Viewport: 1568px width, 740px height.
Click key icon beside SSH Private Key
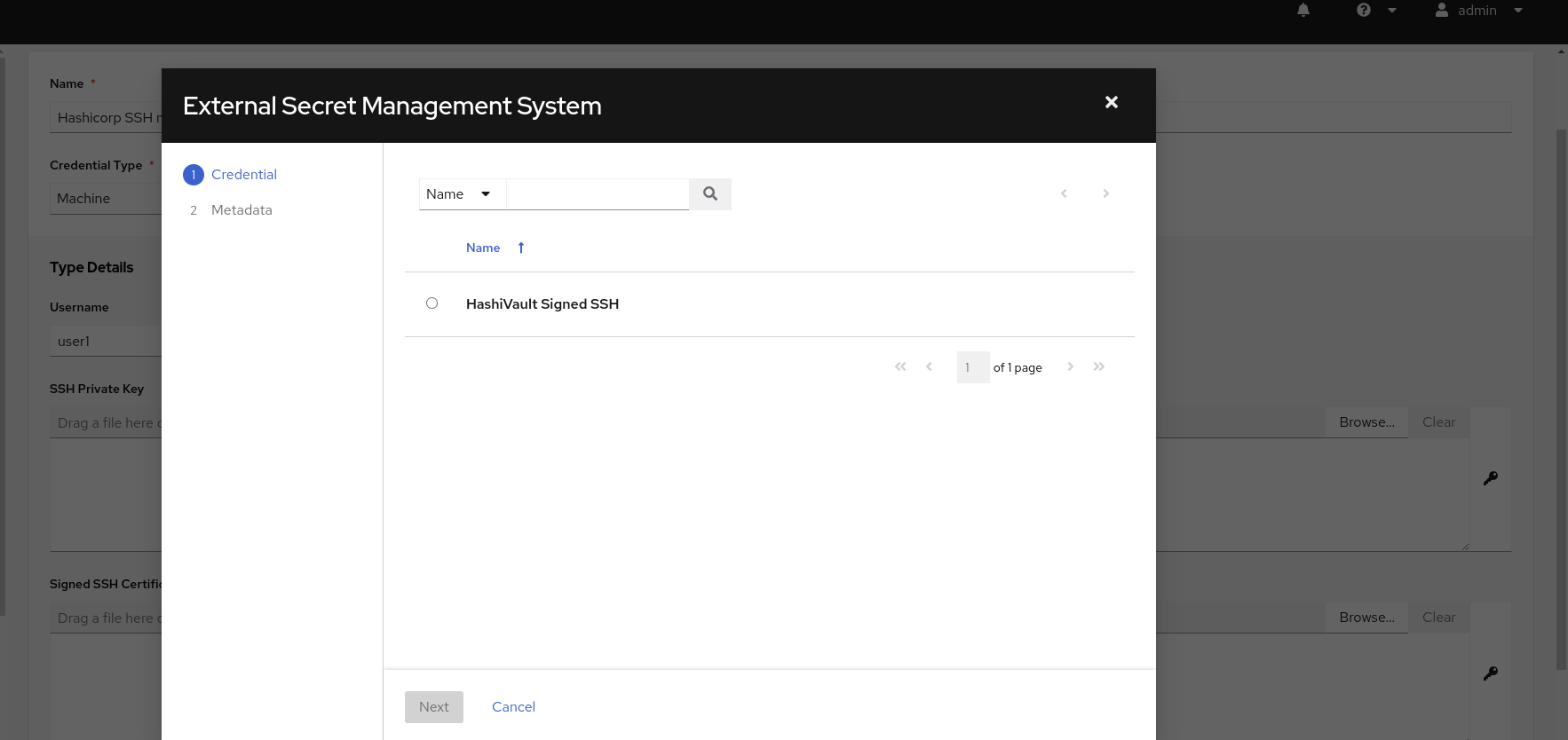(1490, 478)
